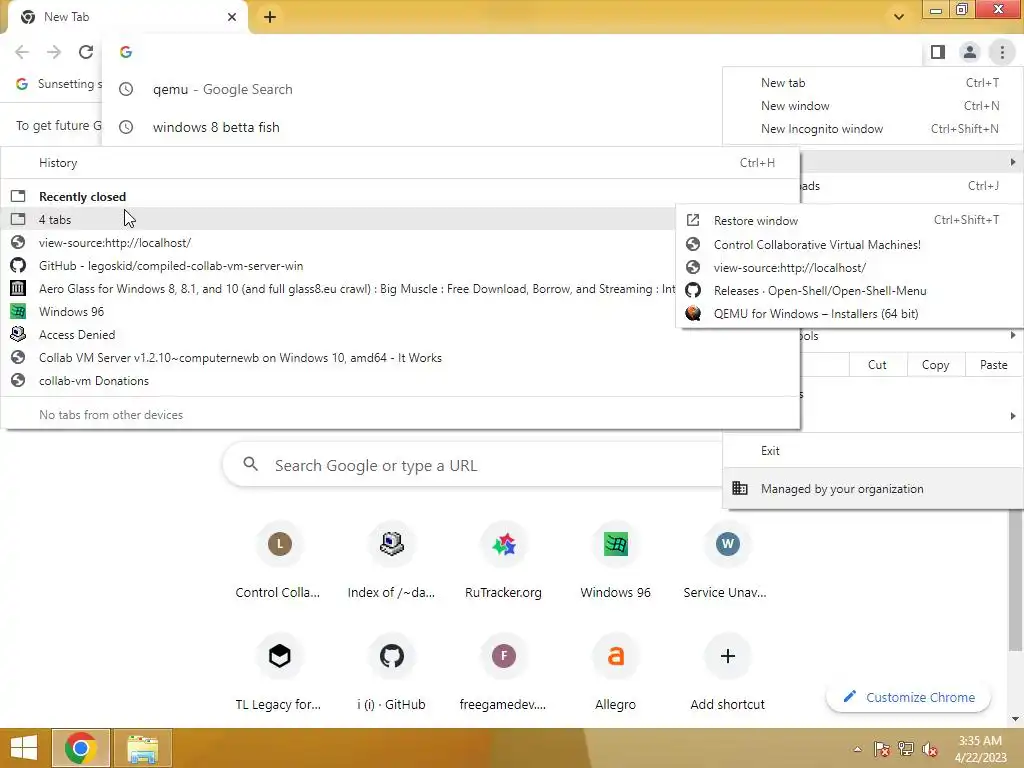The height and width of the screenshot is (768, 1024).
Task: Click the organization building icon
Action: tap(740, 488)
